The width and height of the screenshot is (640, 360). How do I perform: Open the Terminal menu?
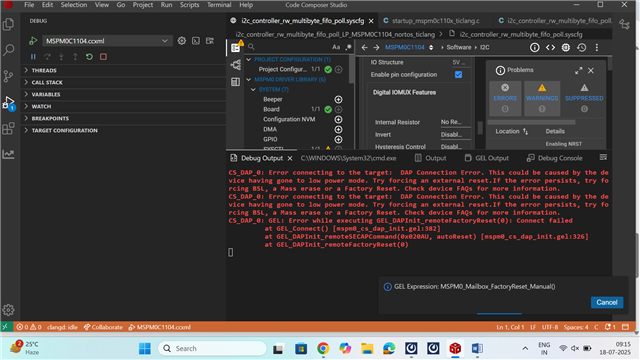pyautogui.click(x=219, y=5)
